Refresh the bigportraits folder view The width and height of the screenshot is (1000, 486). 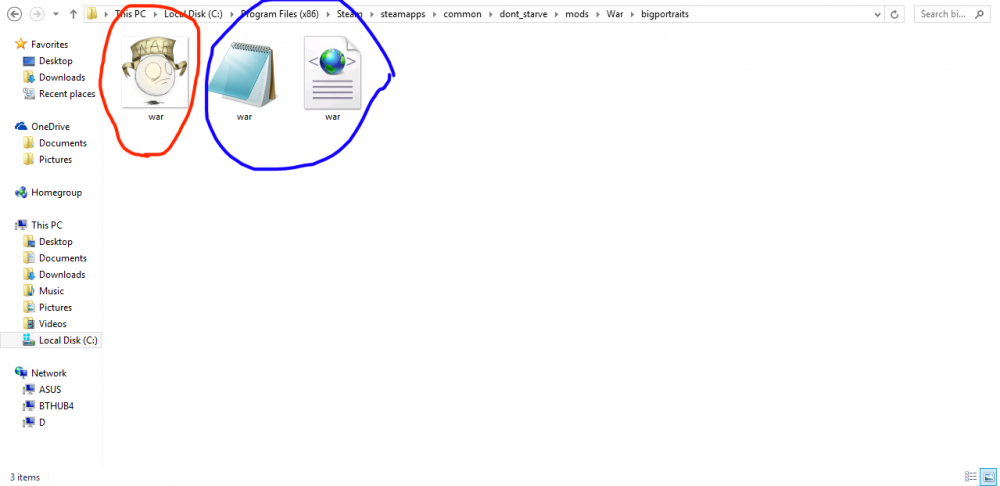(895, 14)
